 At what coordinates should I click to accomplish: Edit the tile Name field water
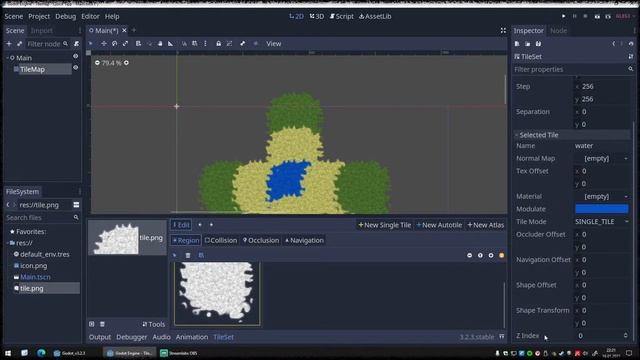coord(602,146)
